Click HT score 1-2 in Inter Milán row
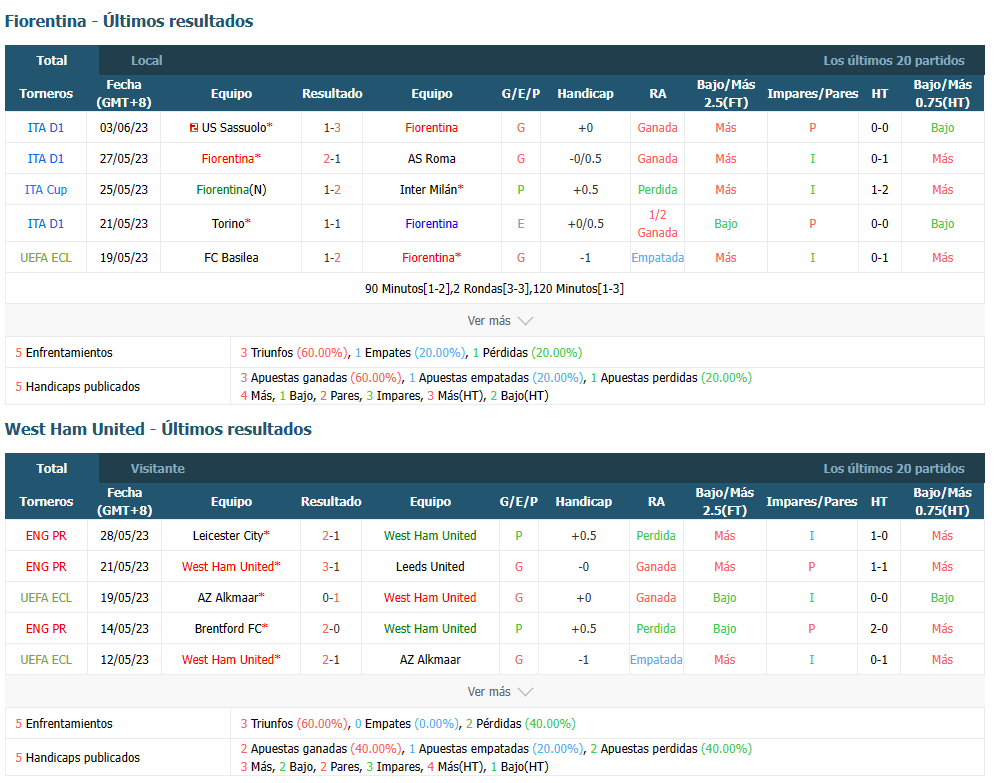Viewport: 994px width, 783px height. point(879,190)
